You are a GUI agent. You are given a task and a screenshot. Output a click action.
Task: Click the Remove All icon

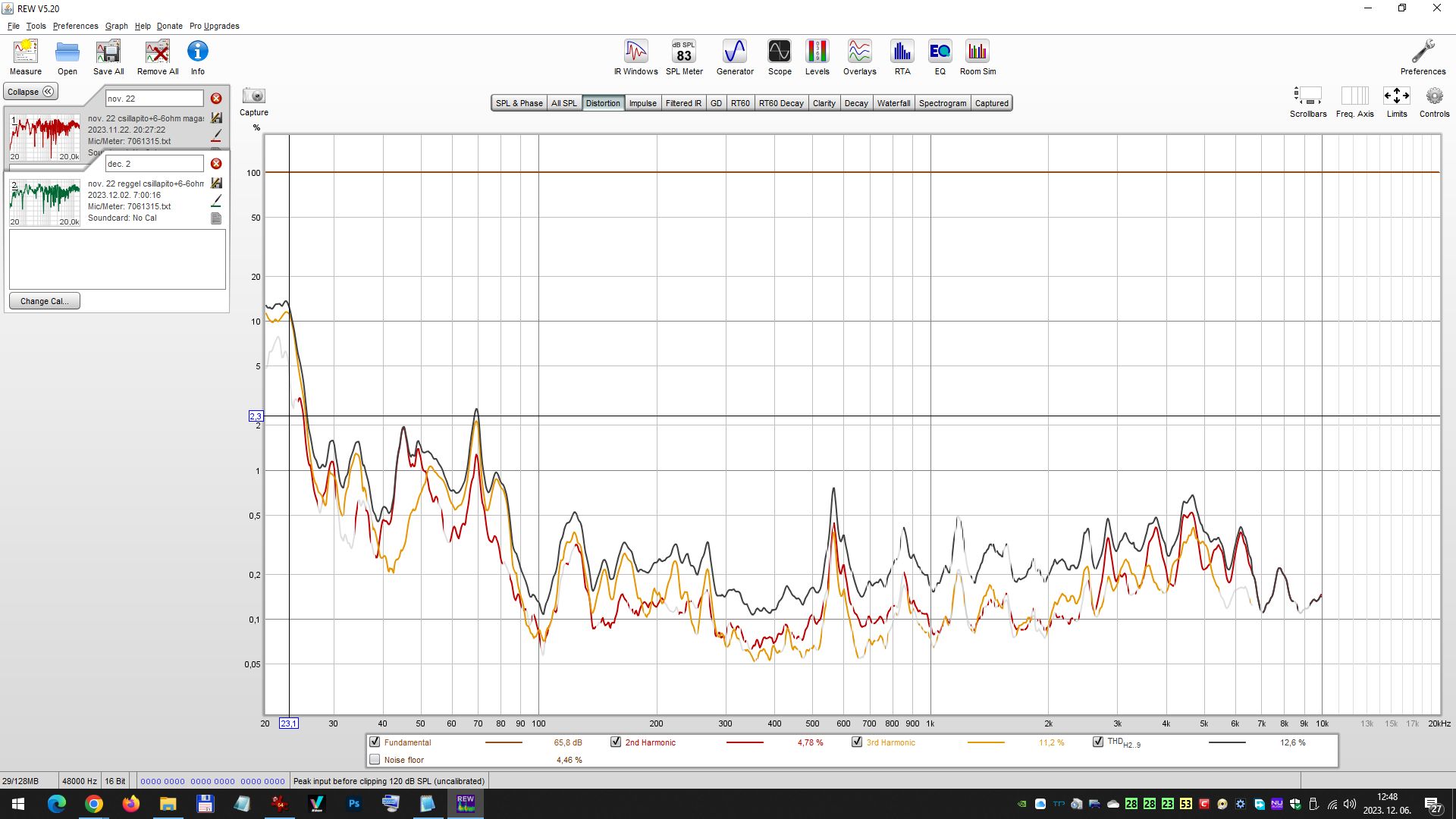coord(158,58)
